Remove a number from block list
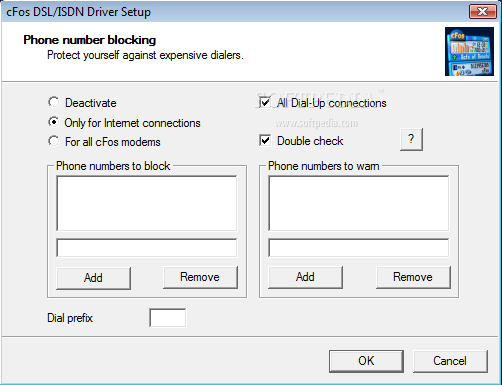 click(200, 277)
